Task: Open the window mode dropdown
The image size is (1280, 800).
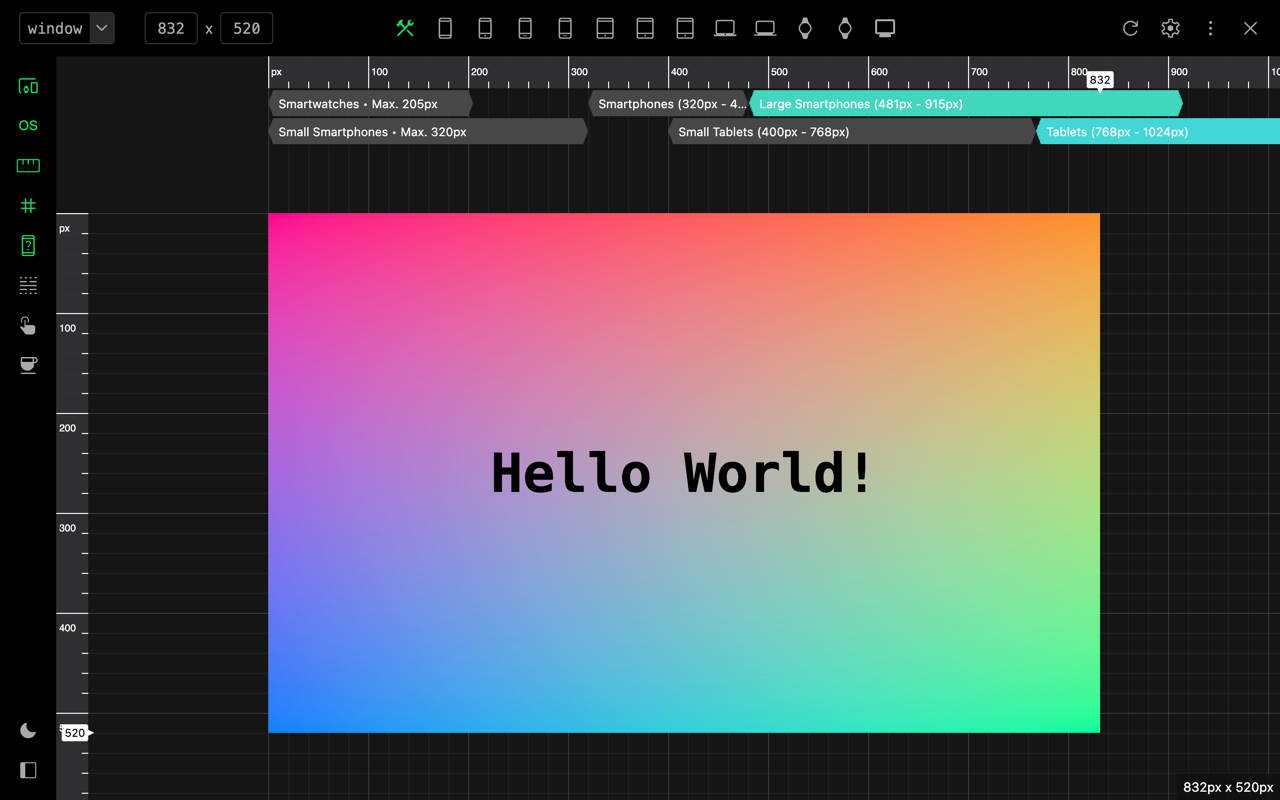Action: click(x=67, y=28)
